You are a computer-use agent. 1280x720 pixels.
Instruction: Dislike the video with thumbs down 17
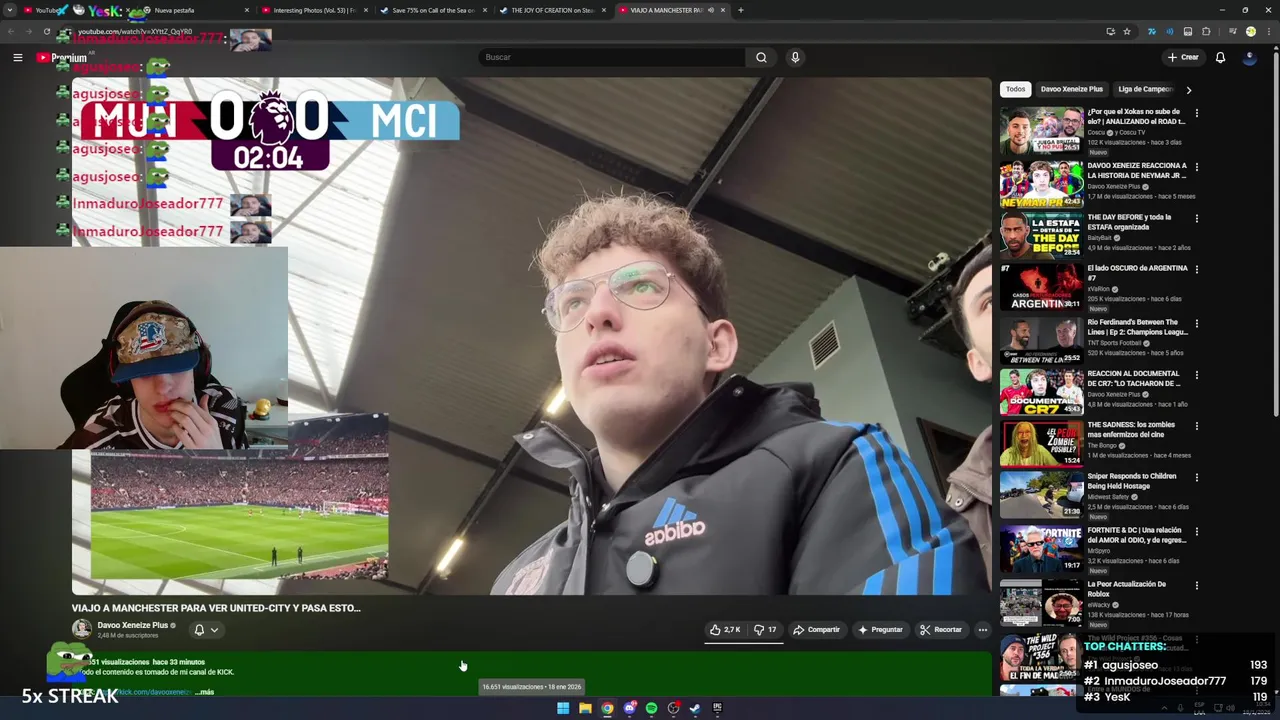point(765,630)
